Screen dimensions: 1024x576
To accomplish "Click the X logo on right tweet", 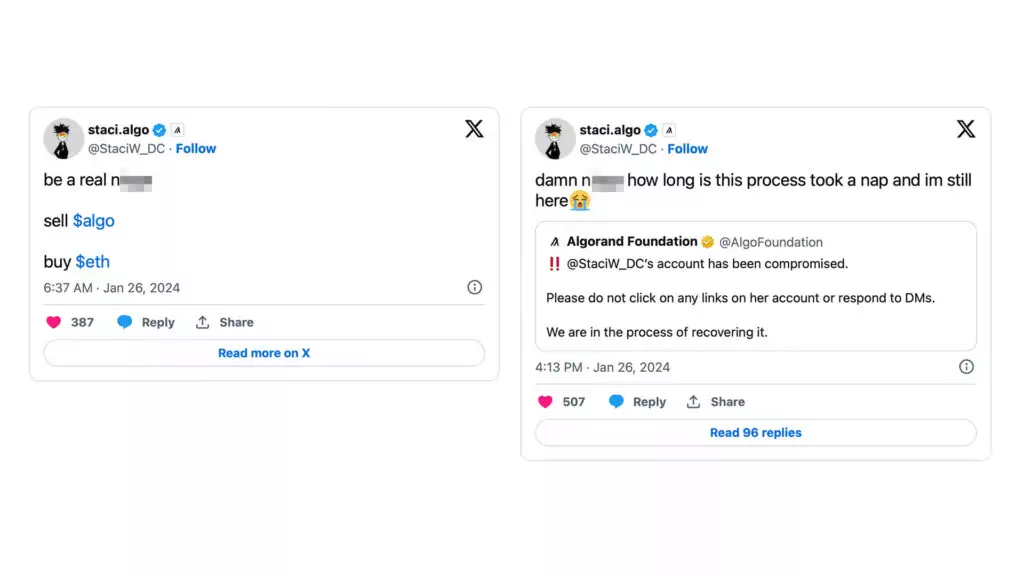I will click(x=966, y=129).
